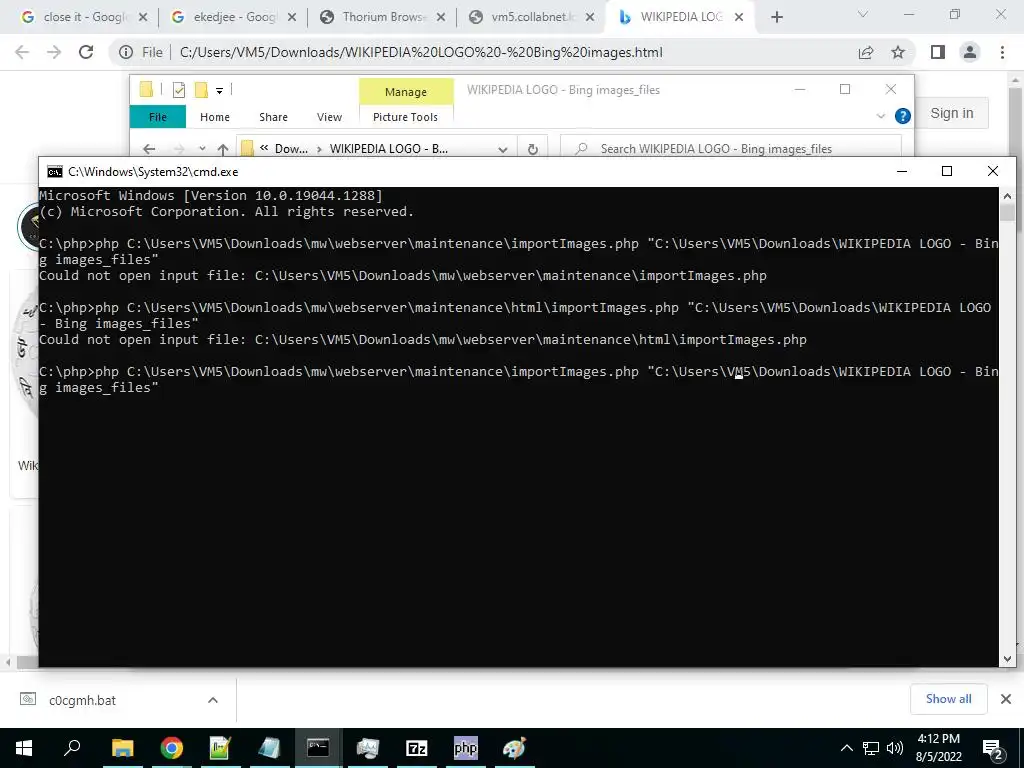Open Explorer recent locations dropdown
Image resolution: width=1024 pixels, height=768 pixels.
tap(202, 149)
